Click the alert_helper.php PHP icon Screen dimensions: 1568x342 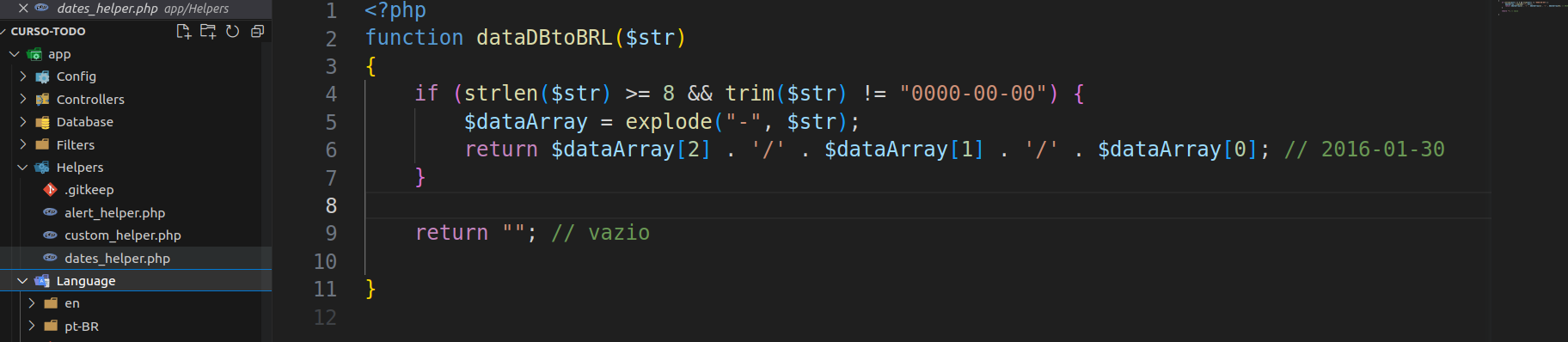click(50, 212)
